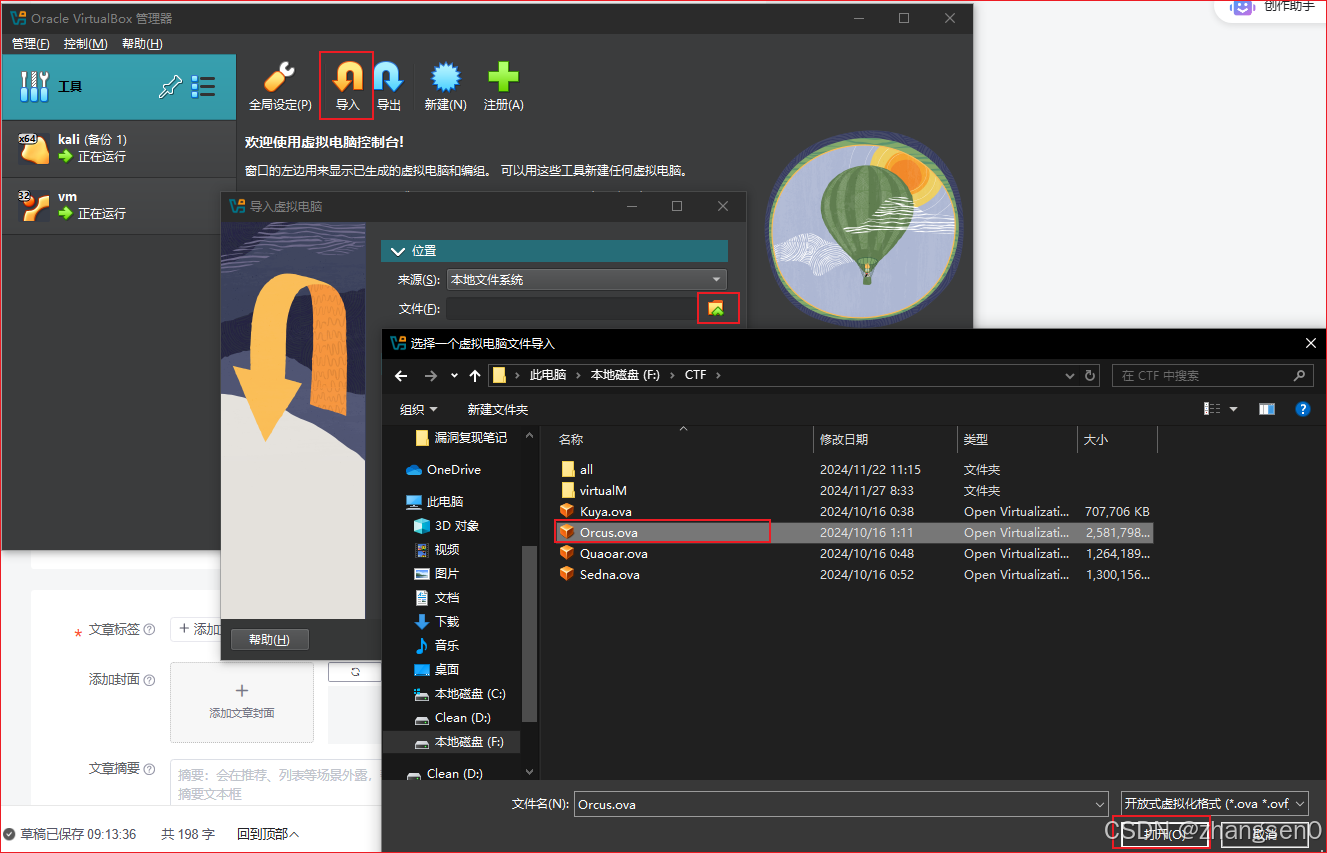Click help icon next to 文章标签

(x=150, y=630)
